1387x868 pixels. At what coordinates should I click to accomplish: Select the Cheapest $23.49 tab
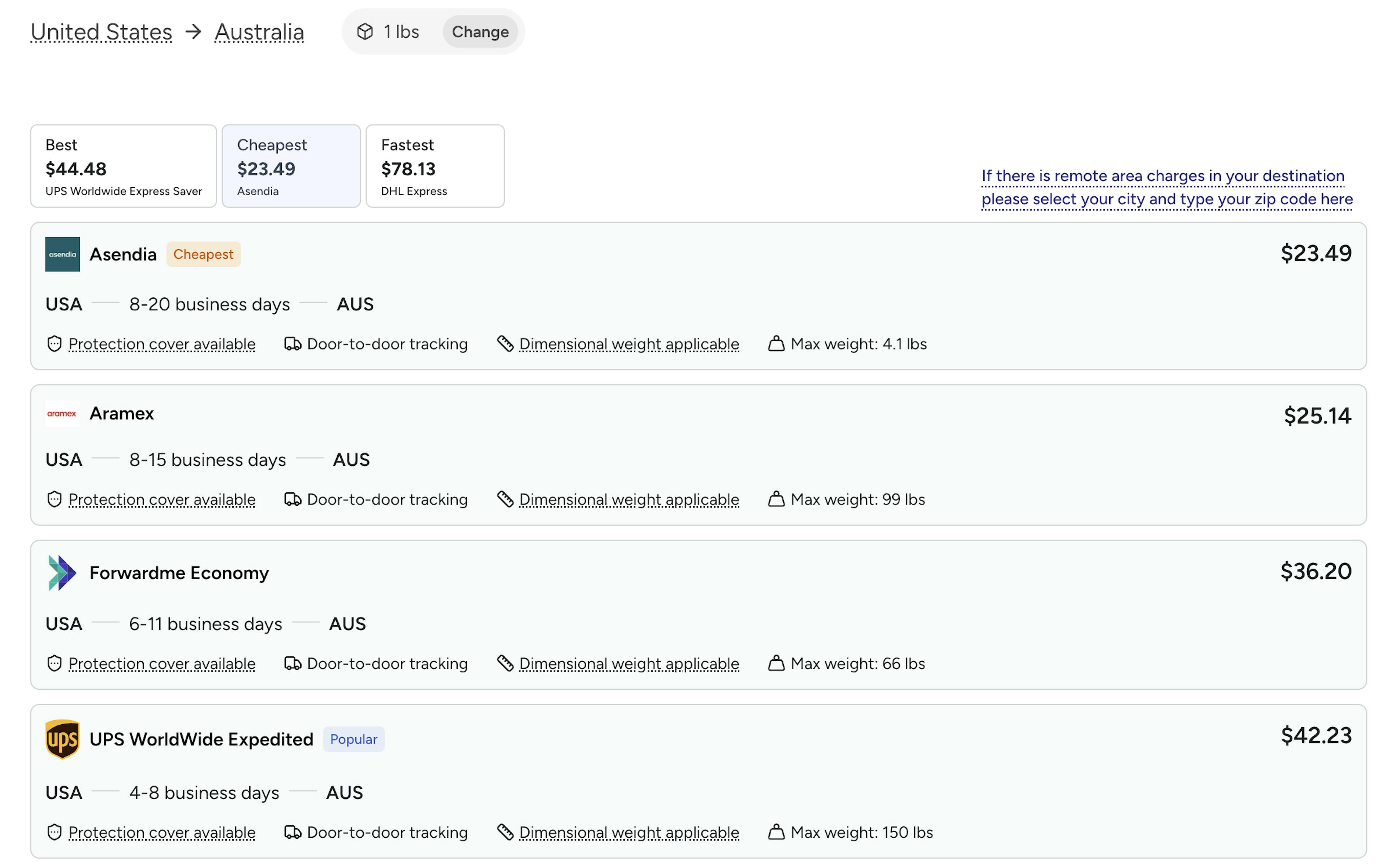point(291,166)
